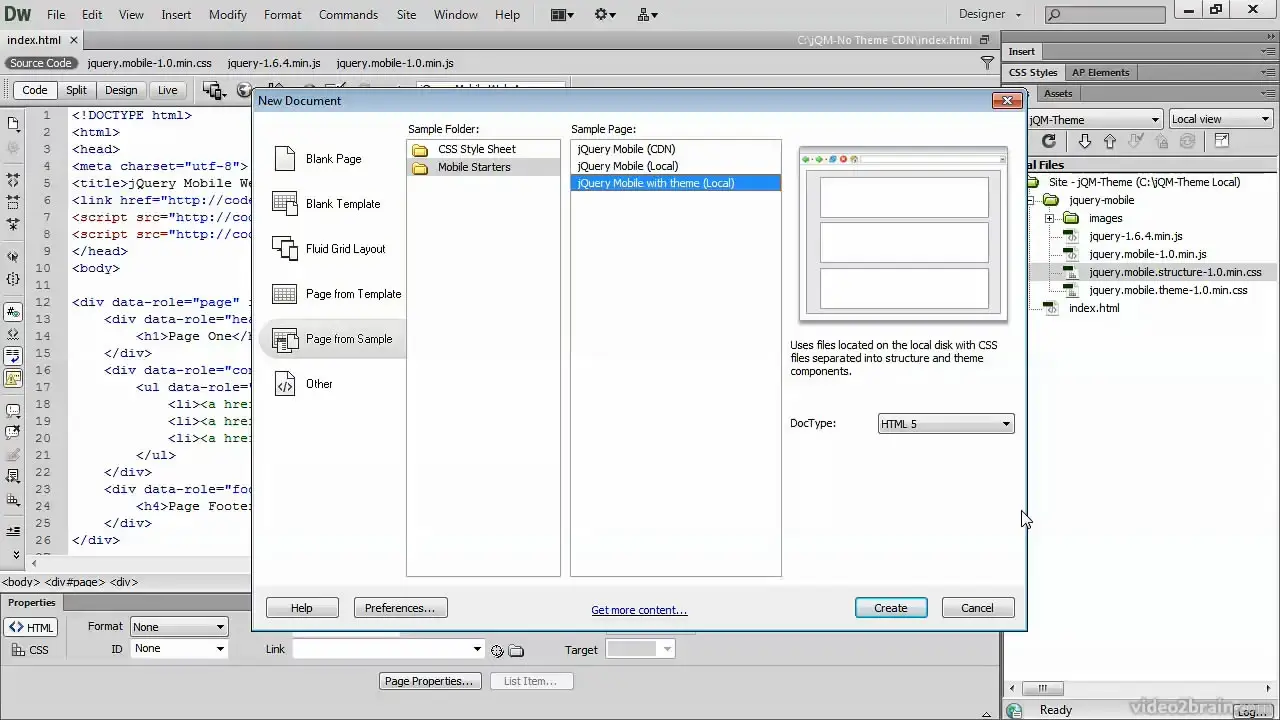
Task: Click the Get more content link
Action: [x=639, y=609]
